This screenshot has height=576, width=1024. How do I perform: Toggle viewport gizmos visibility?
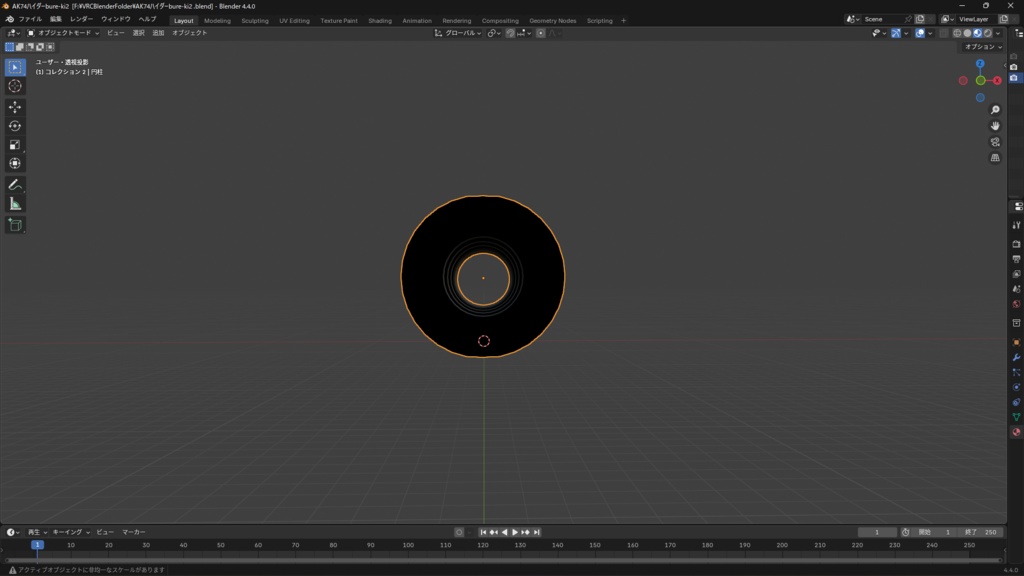[896, 33]
